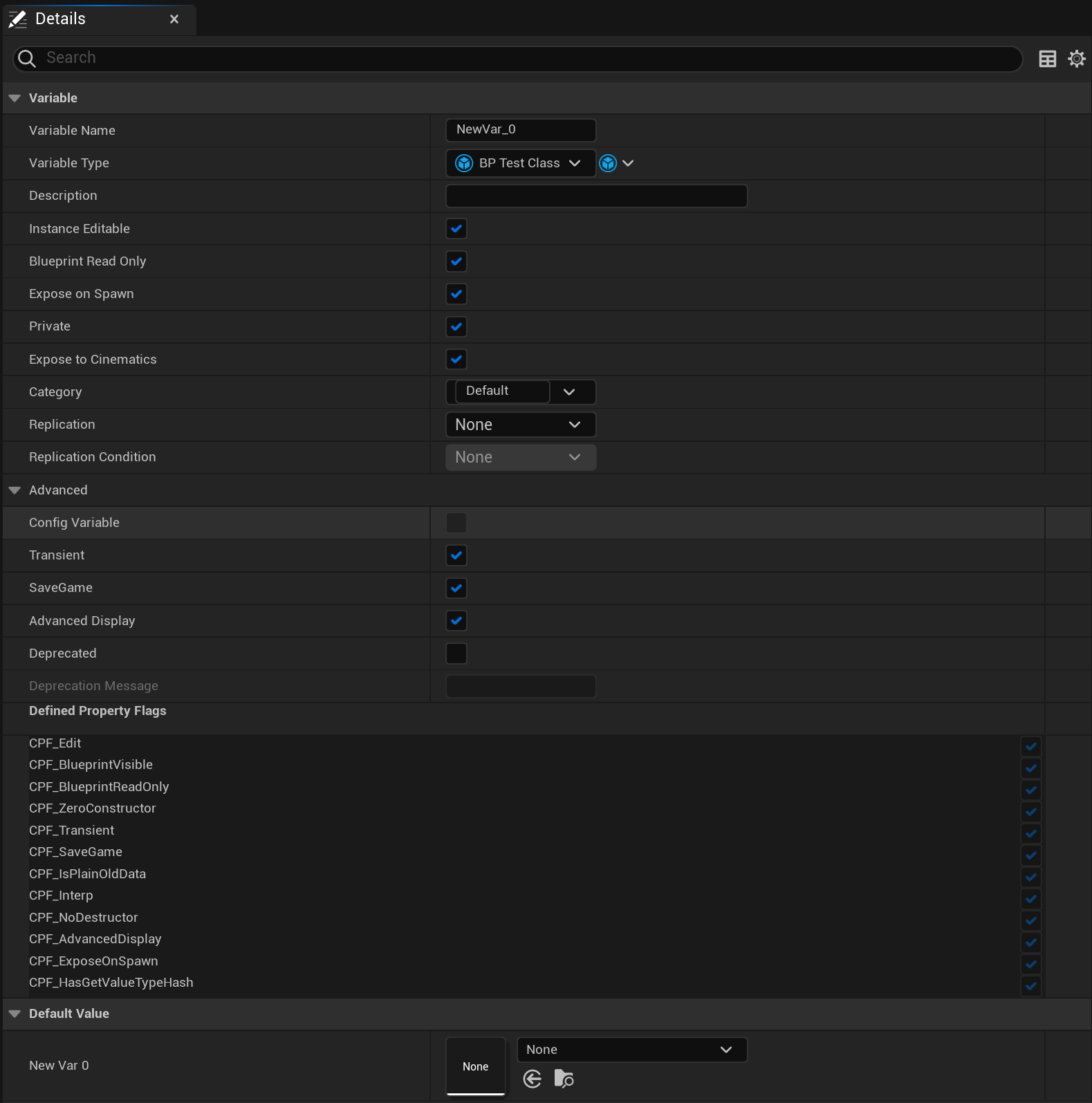The image size is (1092, 1103).
Task: Click the Details tab pencil icon
Action: [18, 19]
